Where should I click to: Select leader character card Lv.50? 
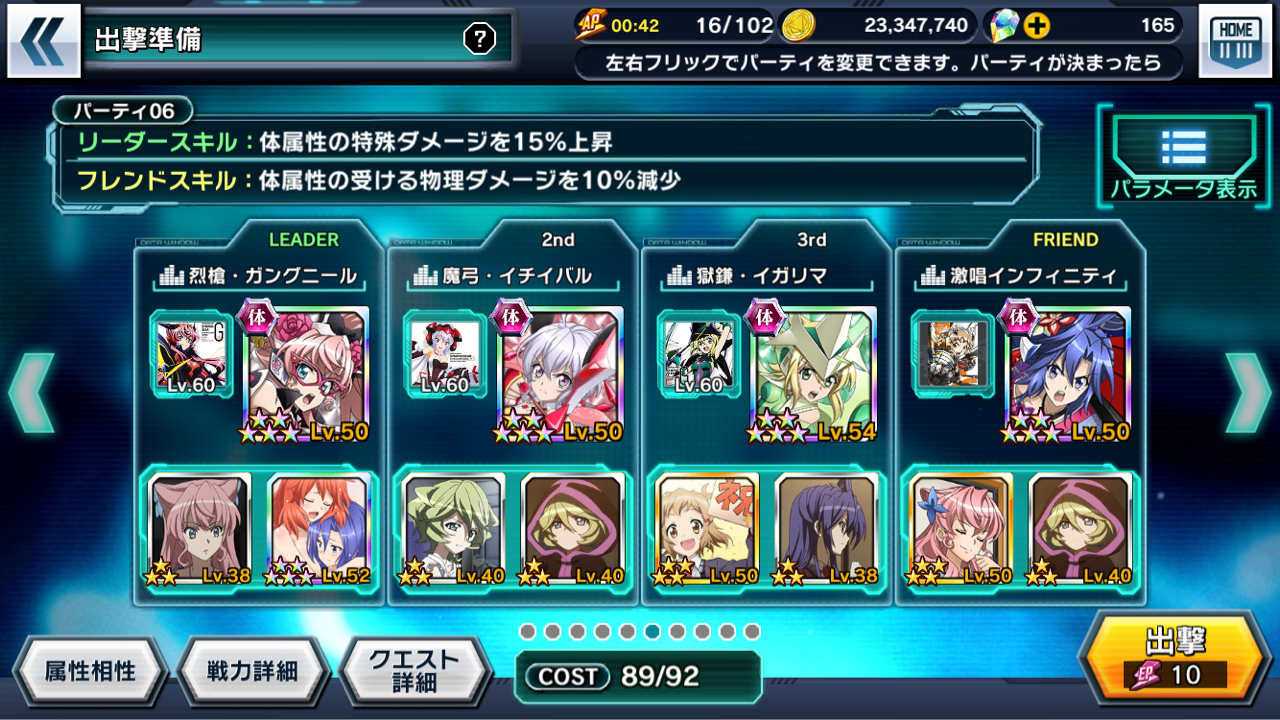tap(305, 376)
